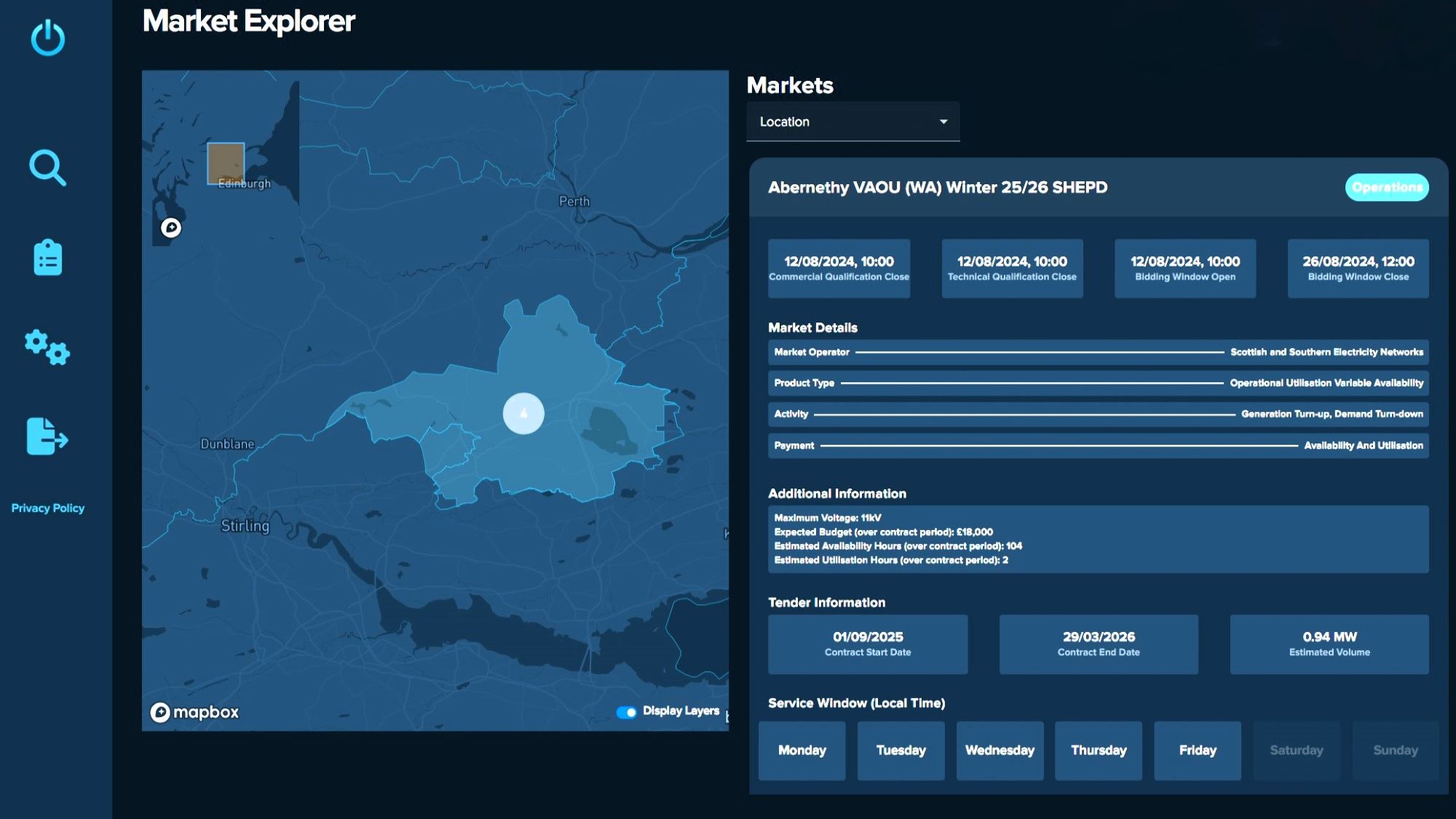This screenshot has height=819, width=1456.
Task: Open the clipboard list icon
Action: 48,258
